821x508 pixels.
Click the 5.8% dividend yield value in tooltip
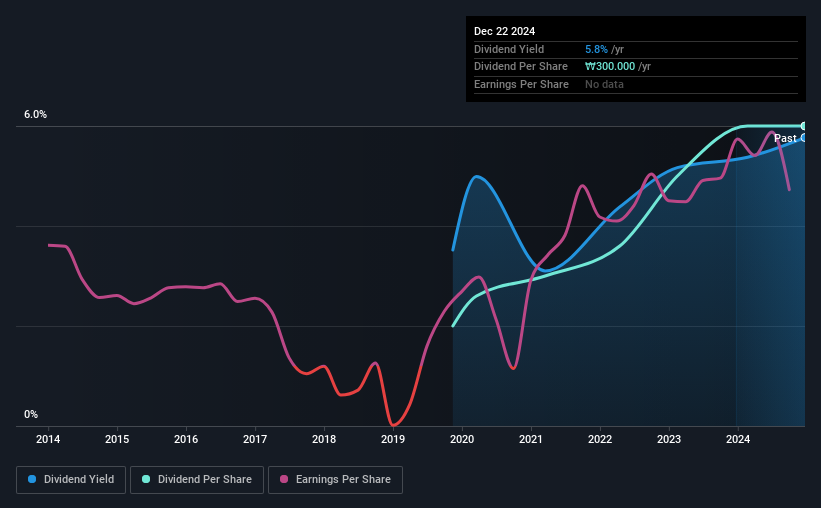tap(596, 49)
